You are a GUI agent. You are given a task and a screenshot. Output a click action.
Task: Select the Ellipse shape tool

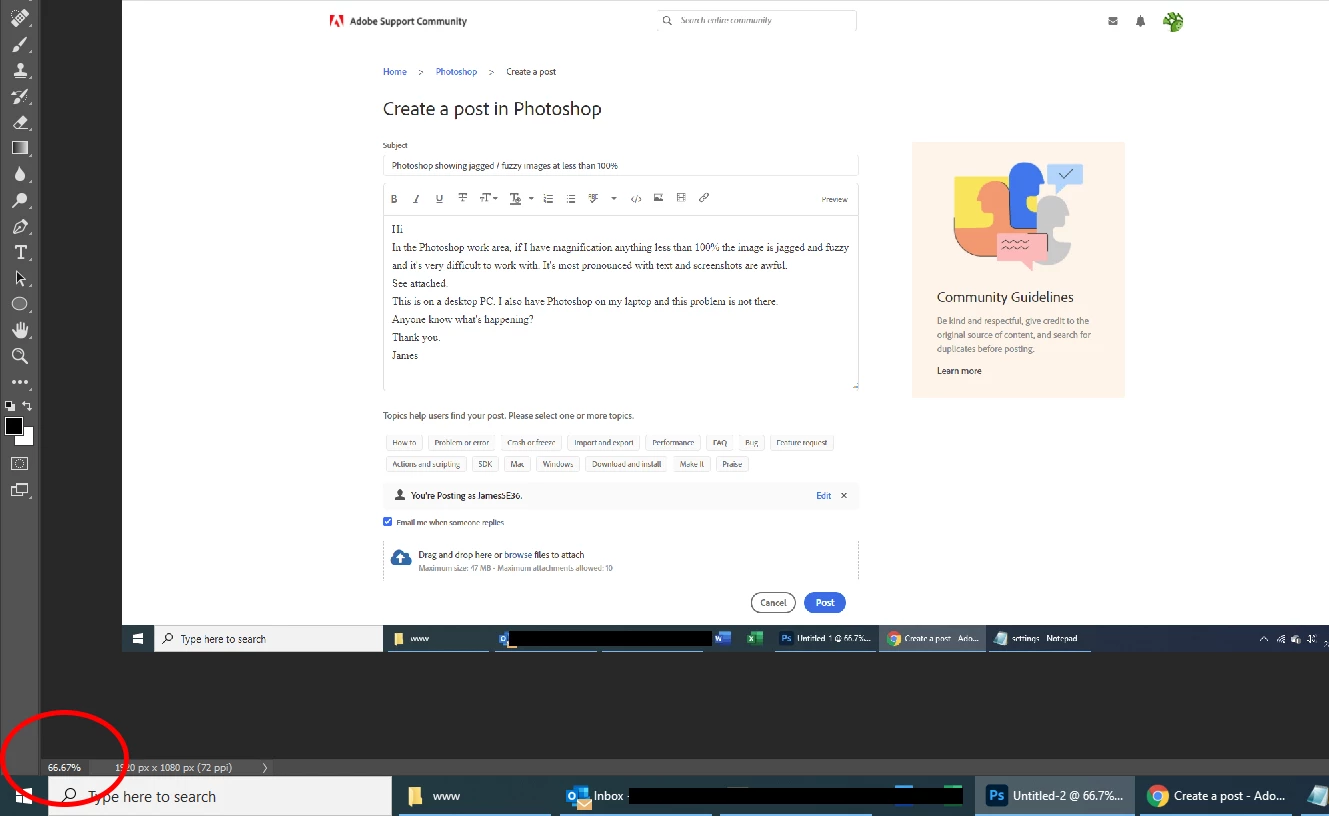coord(20,304)
